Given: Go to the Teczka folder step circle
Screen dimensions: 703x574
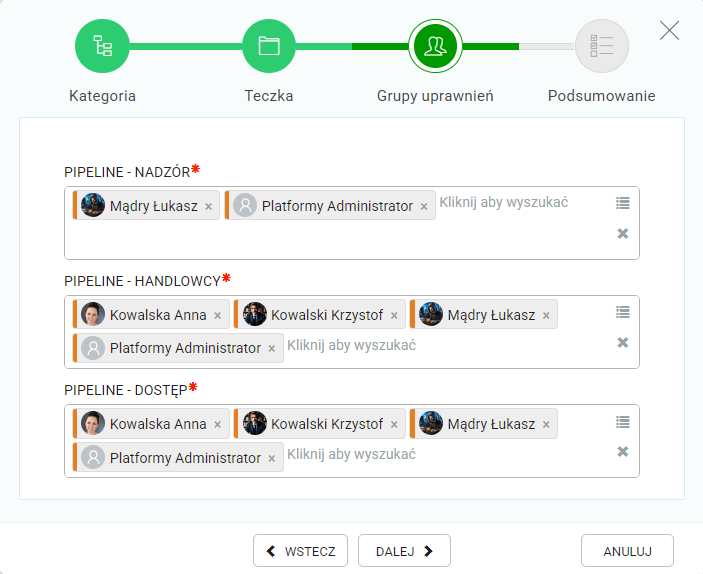Looking at the screenshot, I should (x=269, y=46).
